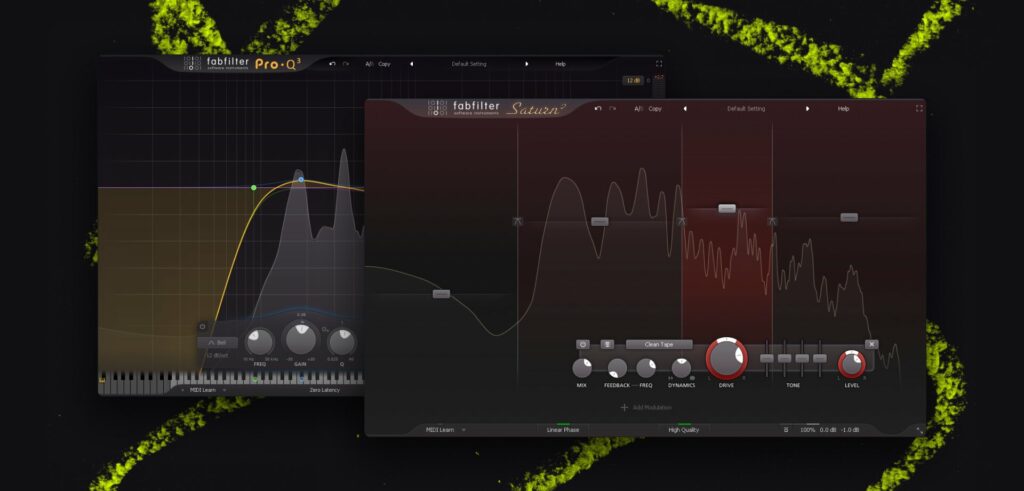Click the second band level handle
The height and width of the screenshot is (491, 1024).
point(600,221)
